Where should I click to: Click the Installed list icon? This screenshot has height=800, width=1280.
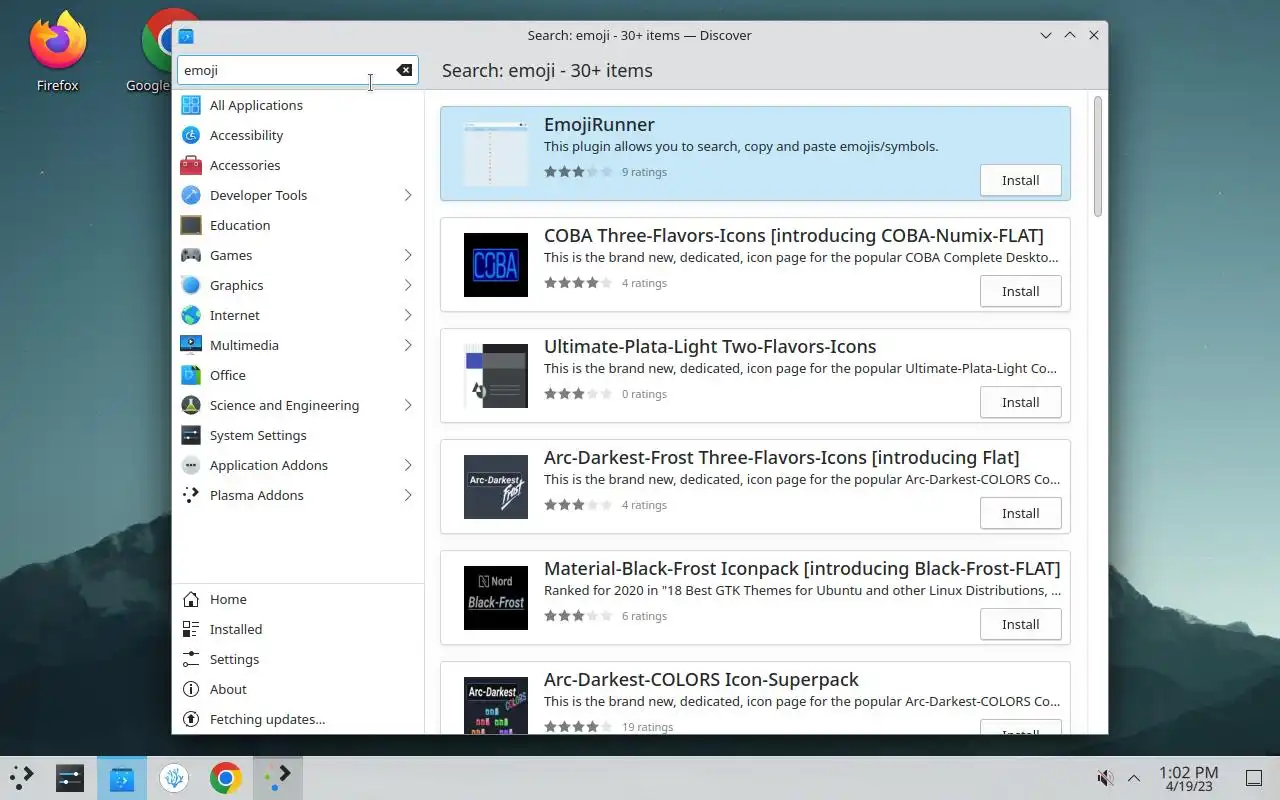191,629
